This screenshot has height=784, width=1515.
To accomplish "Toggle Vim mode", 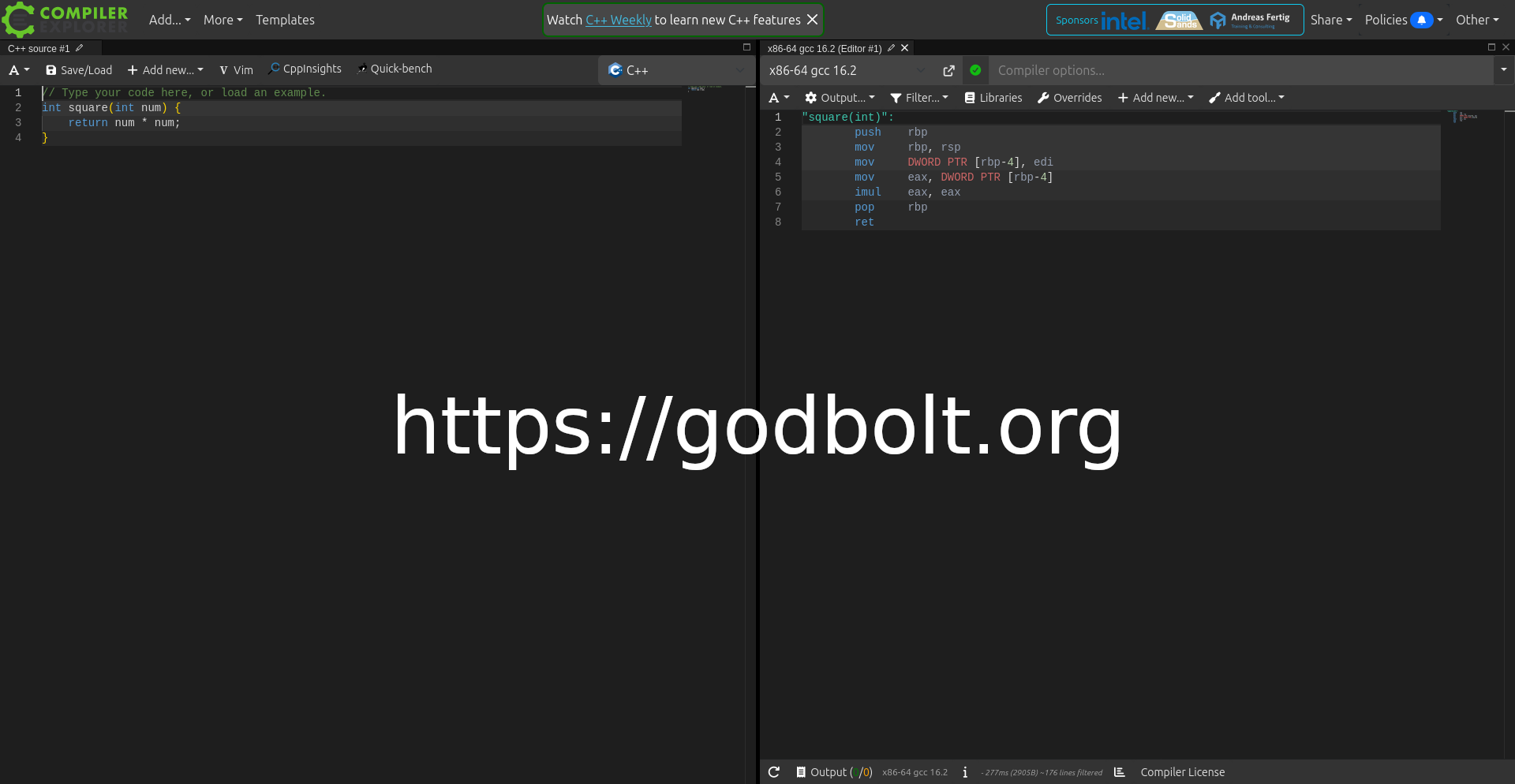I will (236, 70).
